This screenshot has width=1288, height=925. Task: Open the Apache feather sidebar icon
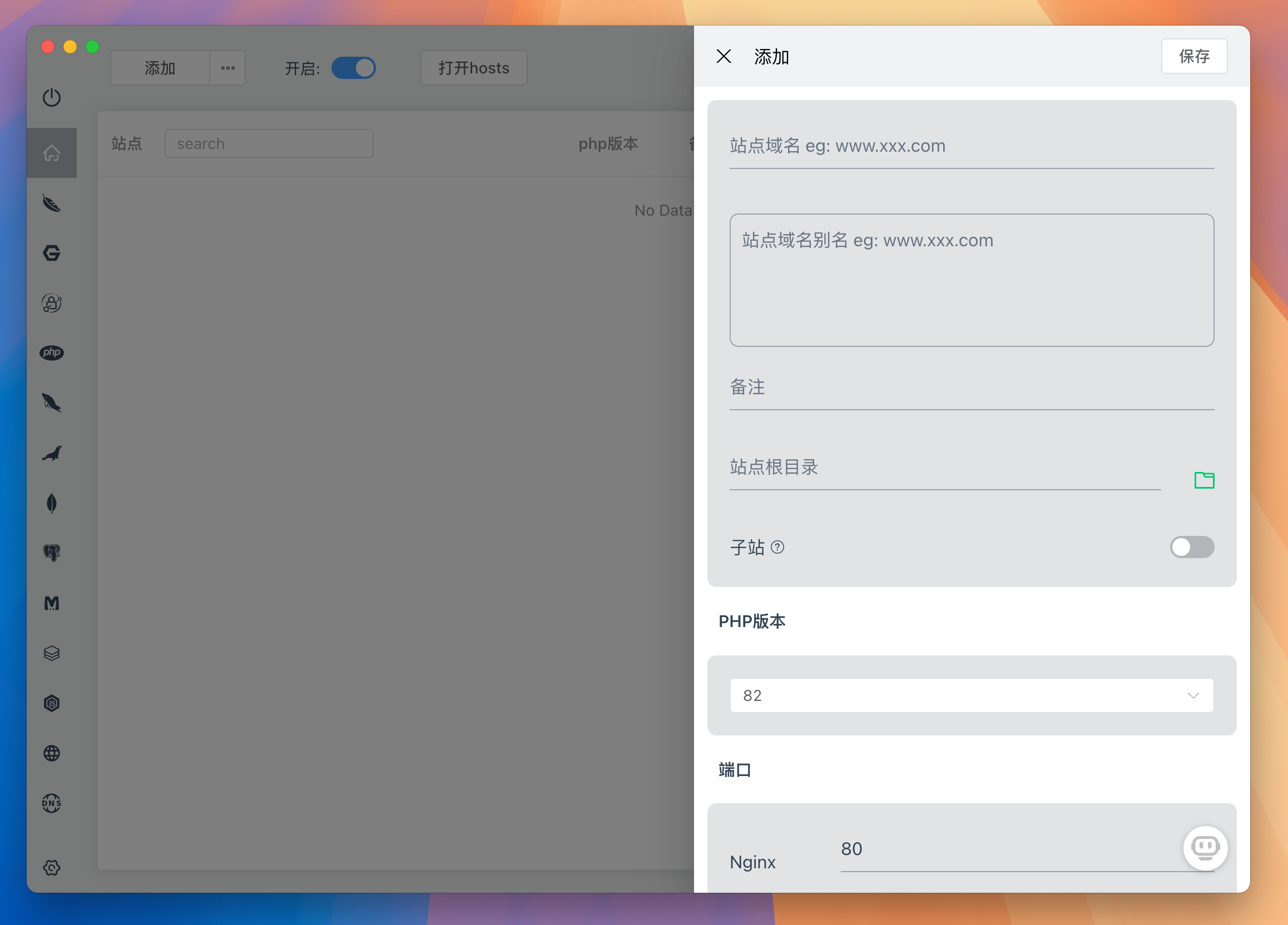(x=52, y=203)
